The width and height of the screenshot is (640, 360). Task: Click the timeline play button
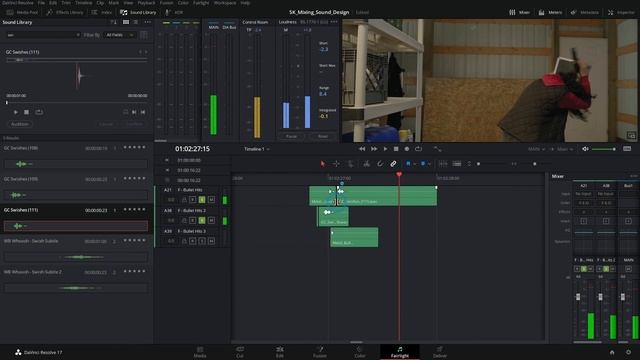pyautogui.click(x=385, y=149)
